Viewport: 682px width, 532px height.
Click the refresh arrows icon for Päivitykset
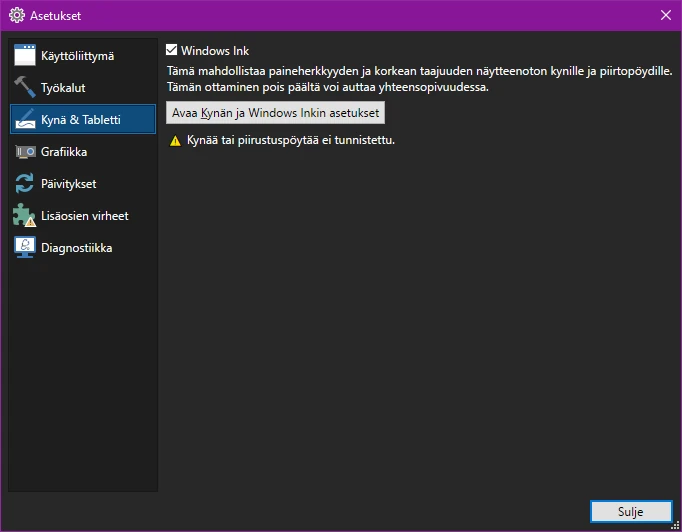coord(25,184)
